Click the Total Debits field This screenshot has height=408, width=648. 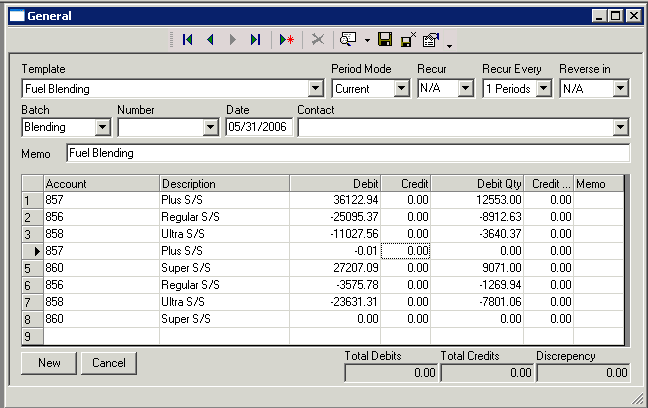pyautogui.click(x=391, y=373)
